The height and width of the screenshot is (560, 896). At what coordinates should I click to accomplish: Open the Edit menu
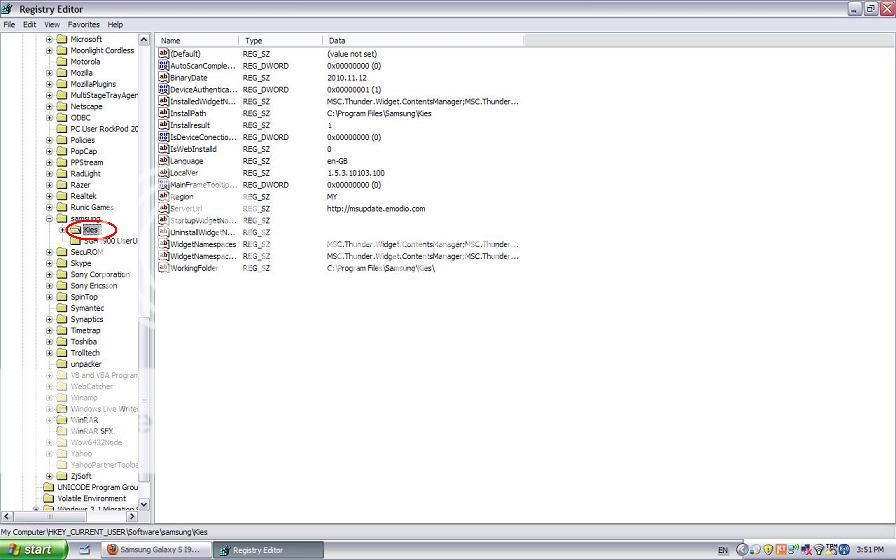click(30, 24)
